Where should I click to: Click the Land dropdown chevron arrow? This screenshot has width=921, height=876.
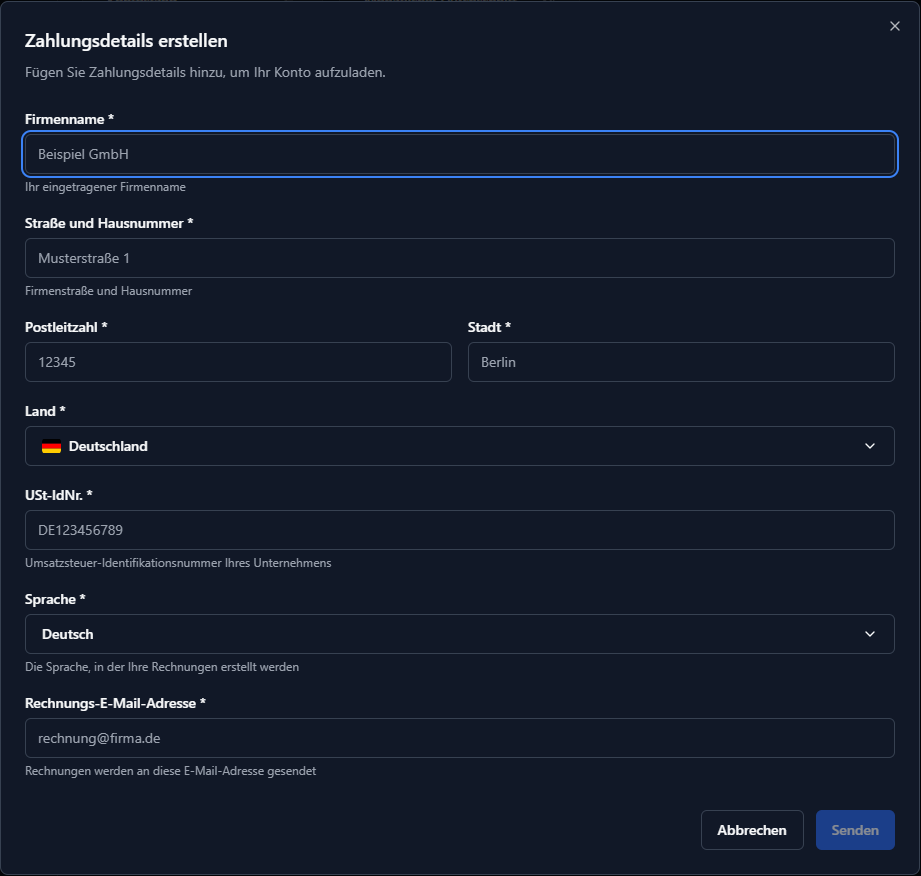[x=869, y=446]
